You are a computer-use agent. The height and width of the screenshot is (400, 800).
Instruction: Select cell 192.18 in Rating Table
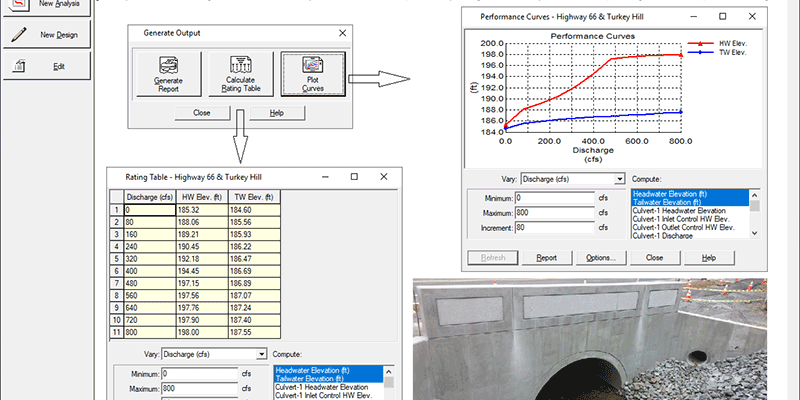tap(203, 259)
